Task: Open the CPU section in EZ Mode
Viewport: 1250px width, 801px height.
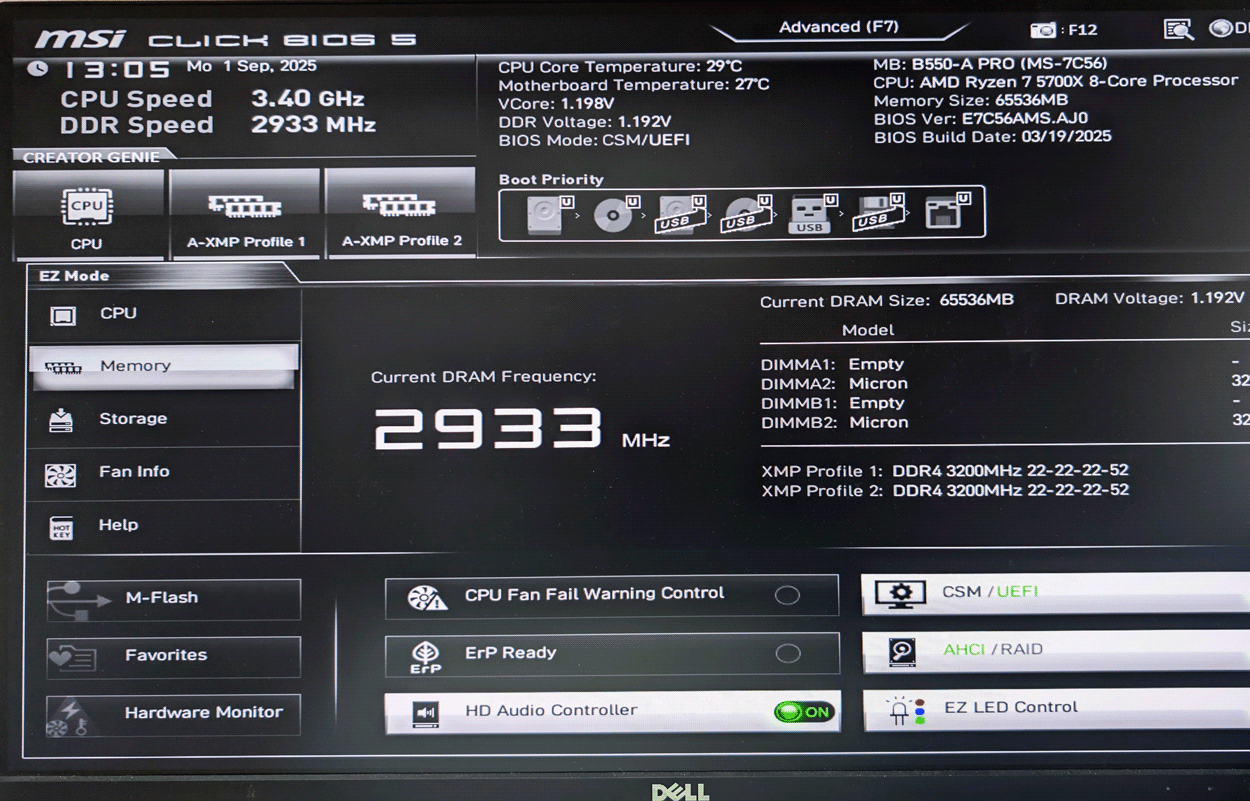Action: (164, 314)
